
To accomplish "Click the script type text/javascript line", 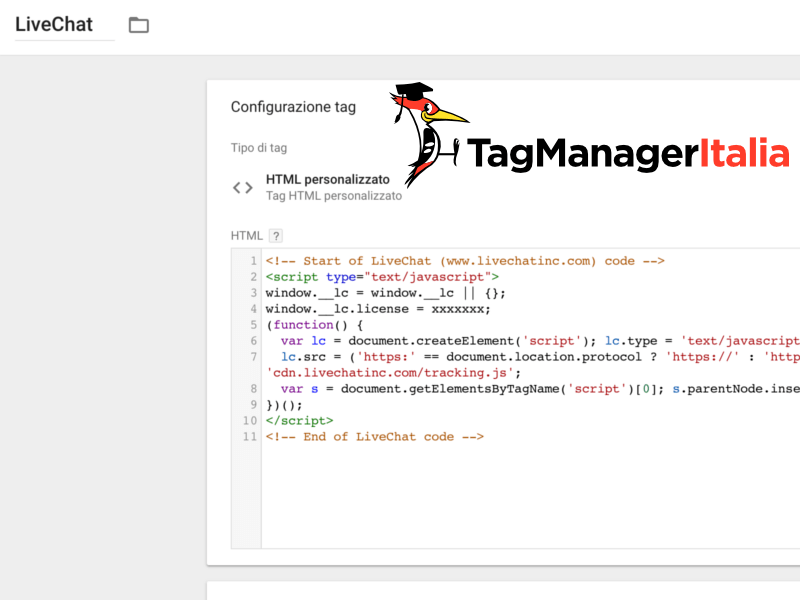I will pyautogui.click(x=382, y=277).
